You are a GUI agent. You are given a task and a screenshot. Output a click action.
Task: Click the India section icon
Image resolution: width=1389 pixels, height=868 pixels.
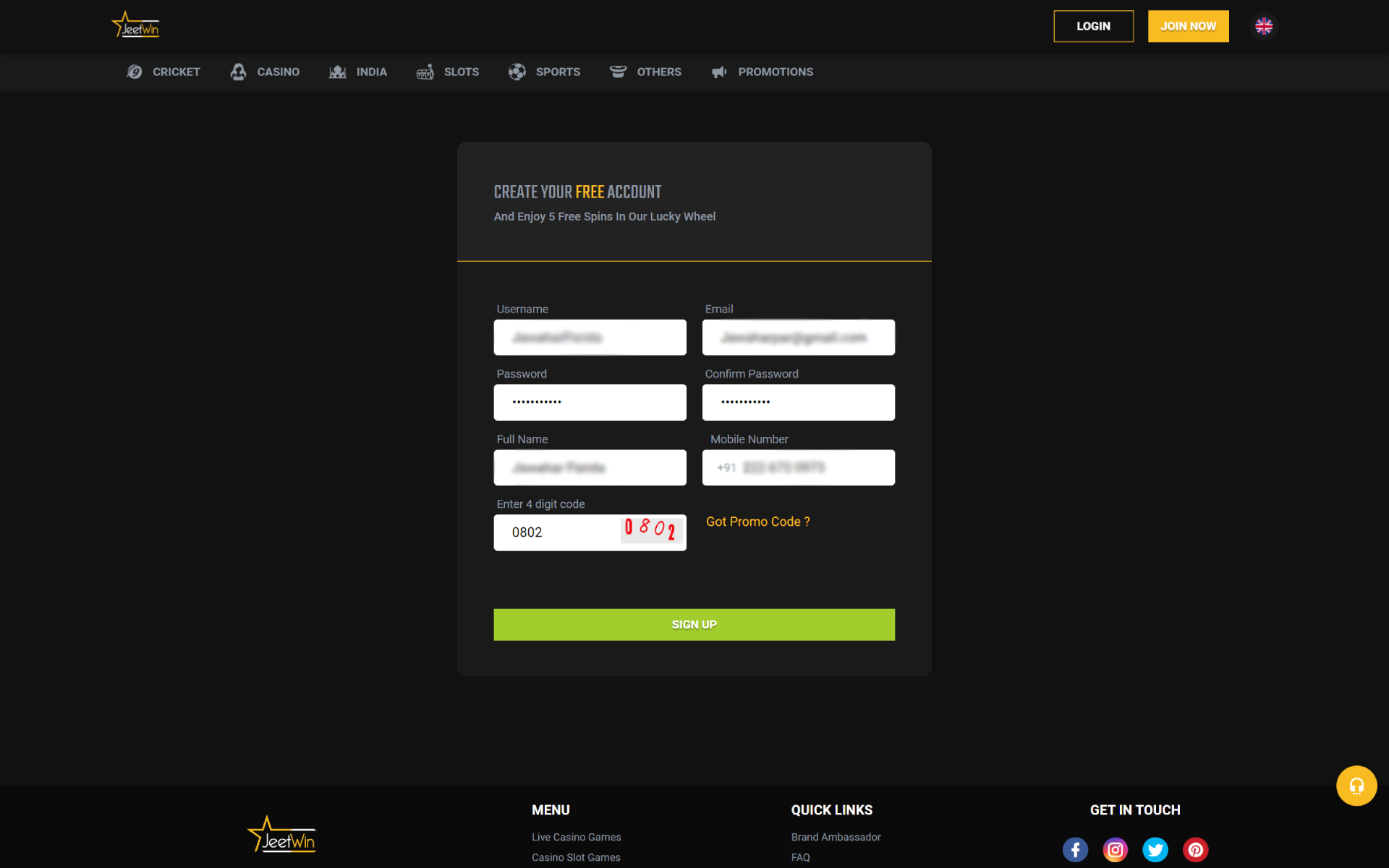coord(338,71)
